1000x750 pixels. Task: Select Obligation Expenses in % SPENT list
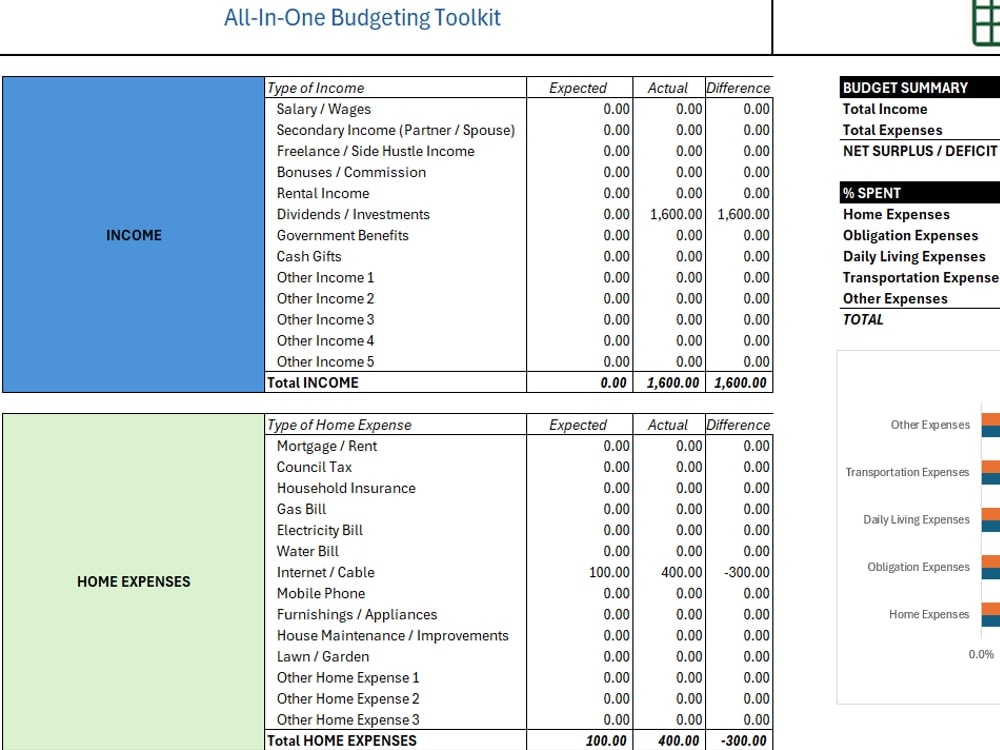pyautogui.click(x=910, y=235)
